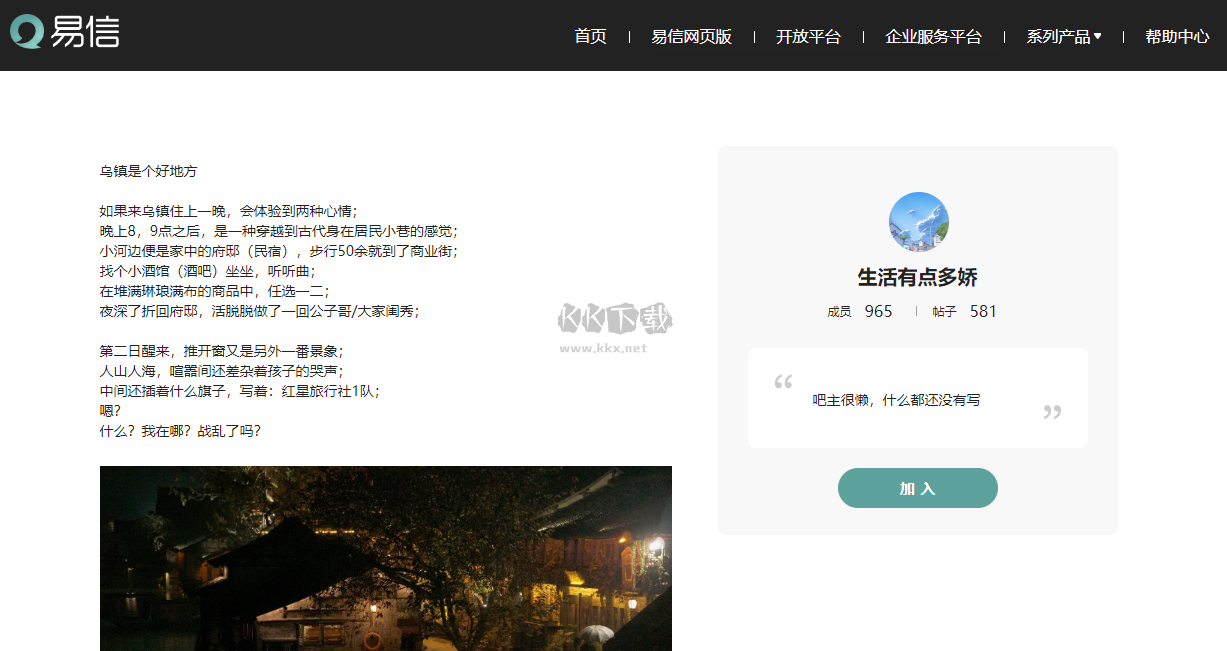The width and height of the screenshot is (1227, 651).
Task: Click the group avatar image
Action: (918, 221)
